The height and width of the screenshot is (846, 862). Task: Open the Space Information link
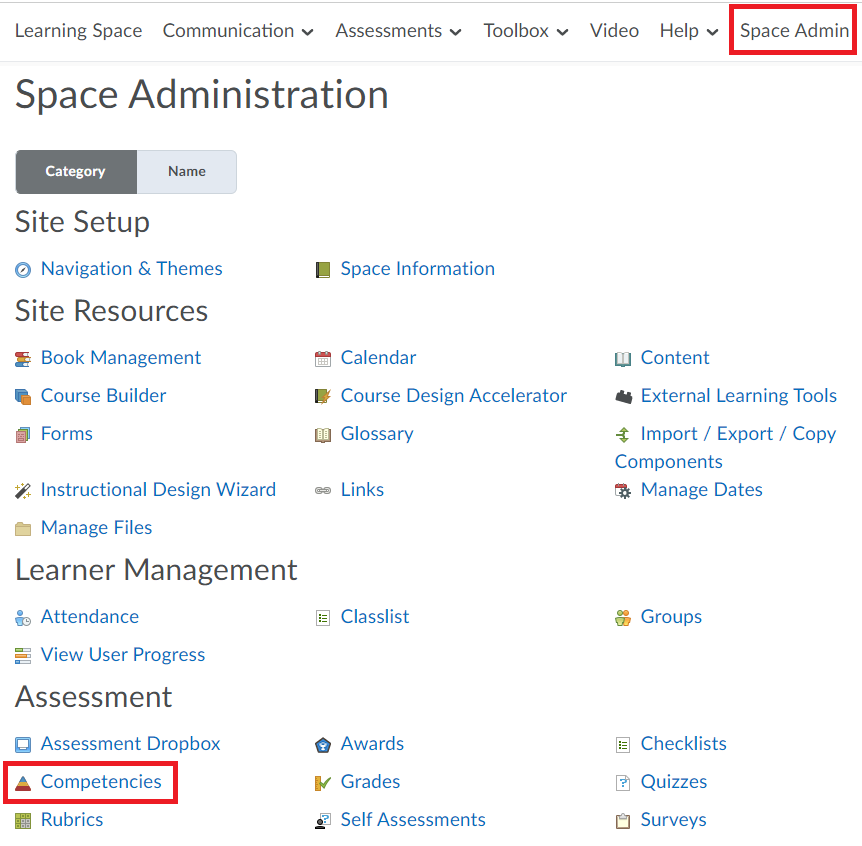pyautogui.click(x=418, y=269)
